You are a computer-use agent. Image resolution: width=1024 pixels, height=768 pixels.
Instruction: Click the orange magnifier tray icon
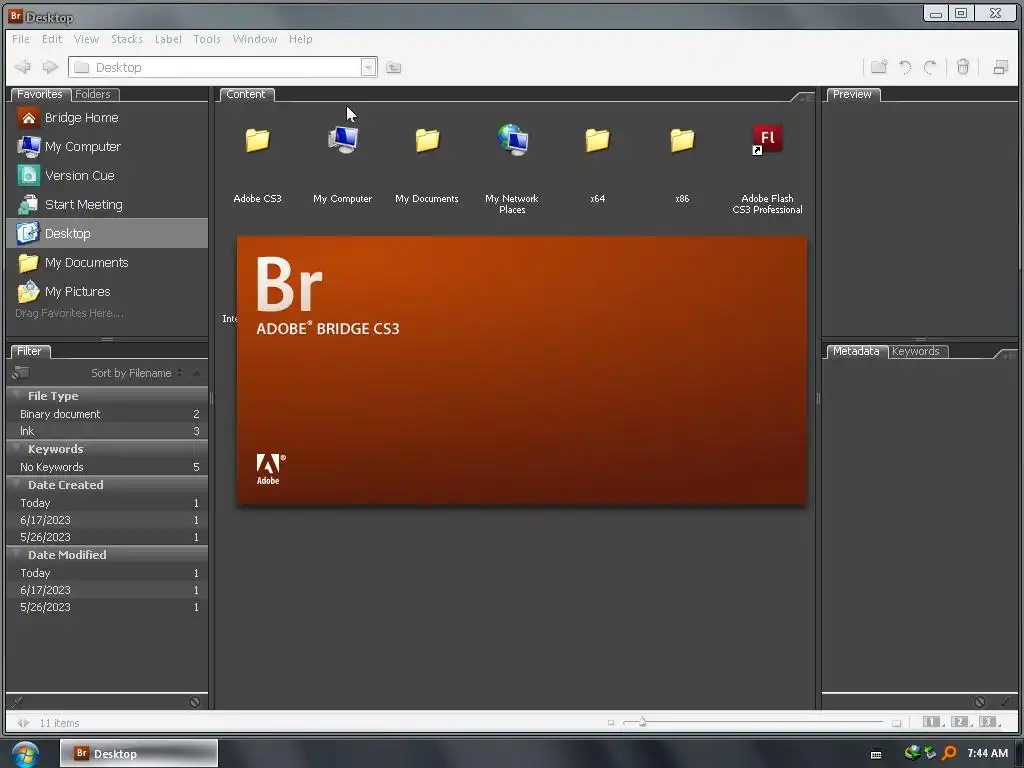point(949,753)
